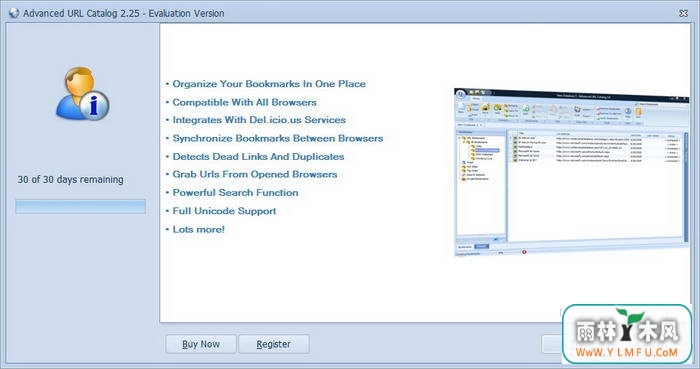Click 'Compatible With All Browsers' text
700x369 pixels.
[x=244, y=102]
